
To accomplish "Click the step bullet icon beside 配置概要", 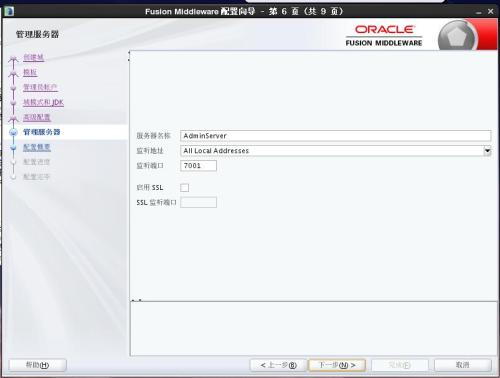I will coord(13,147).
